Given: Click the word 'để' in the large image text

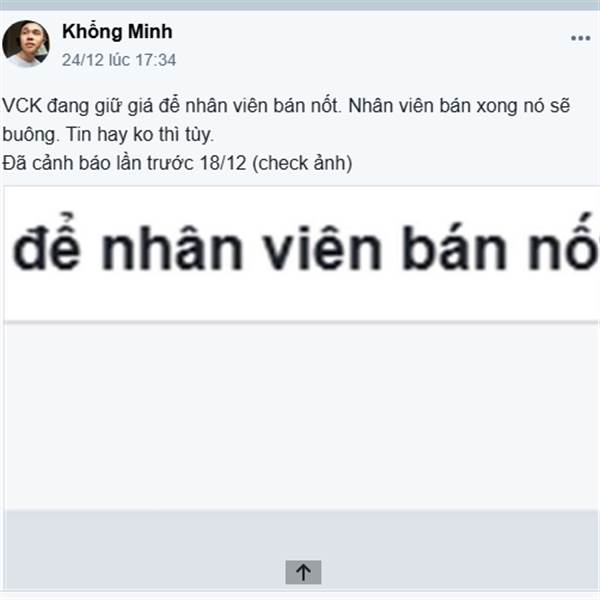Looking at the screenshot, I should coord(47,242).
